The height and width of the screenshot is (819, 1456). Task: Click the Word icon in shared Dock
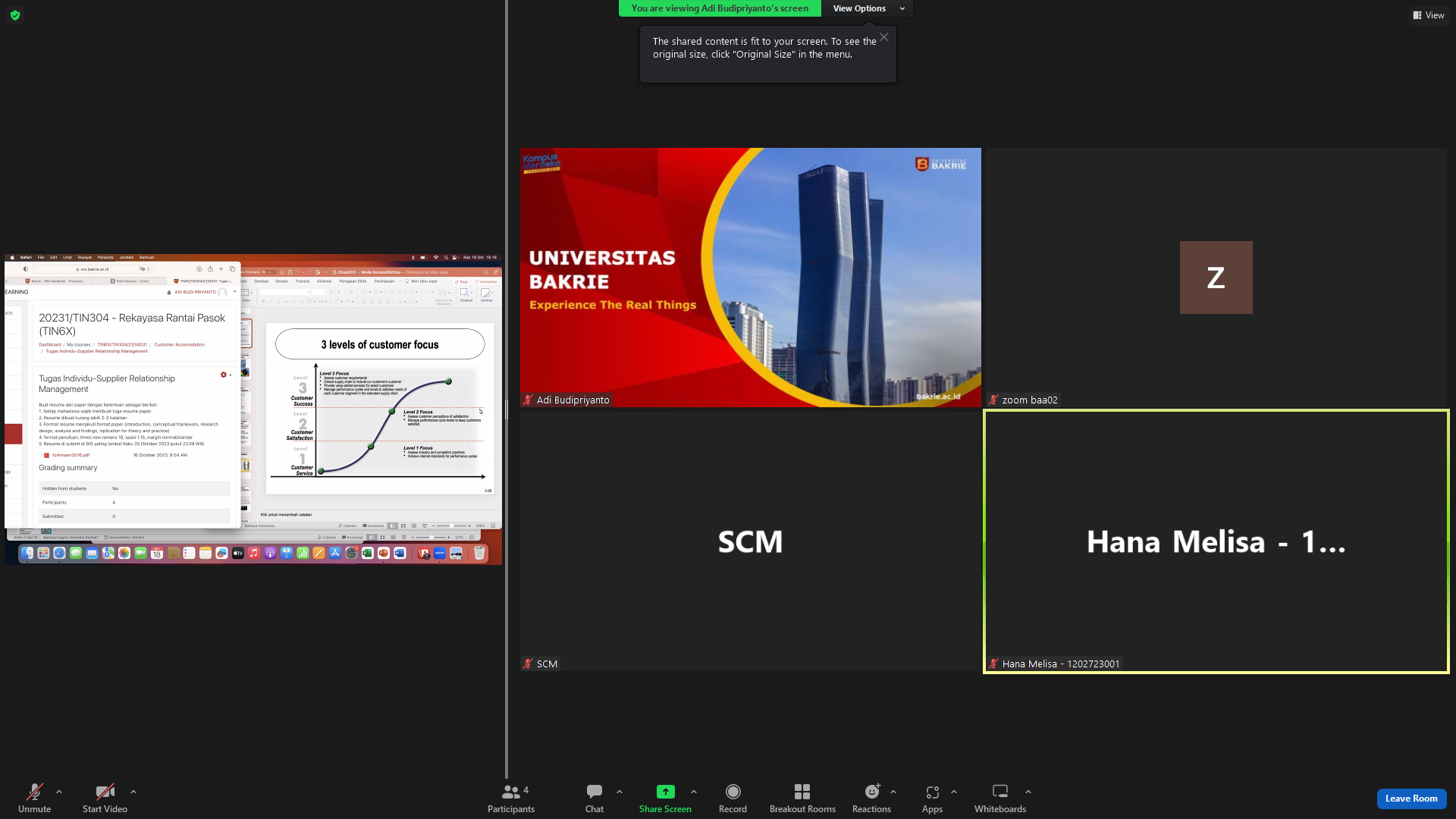pos(400,554)
